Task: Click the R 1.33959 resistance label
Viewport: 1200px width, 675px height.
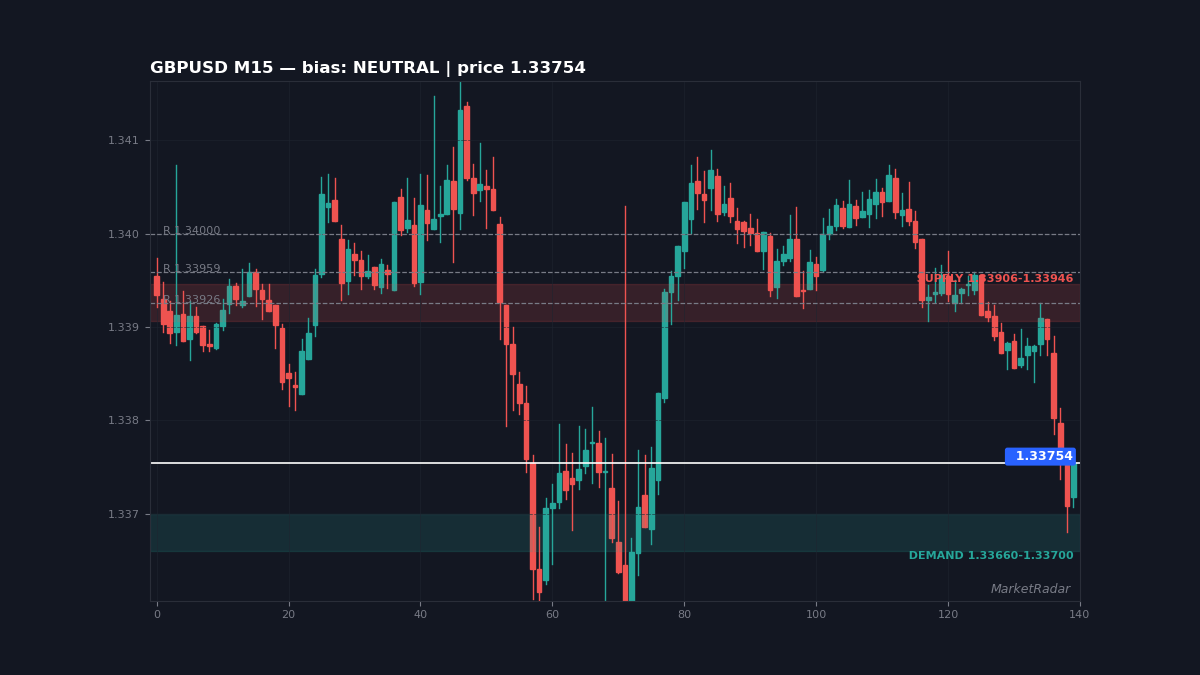Action: 191,269
